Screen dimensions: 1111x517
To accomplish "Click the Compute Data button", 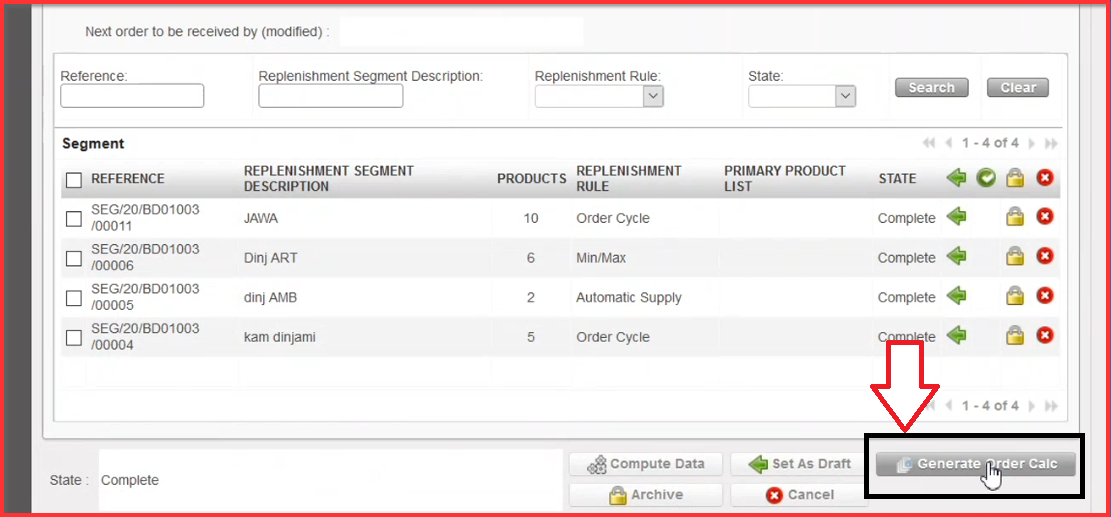I will click(646, 464).
